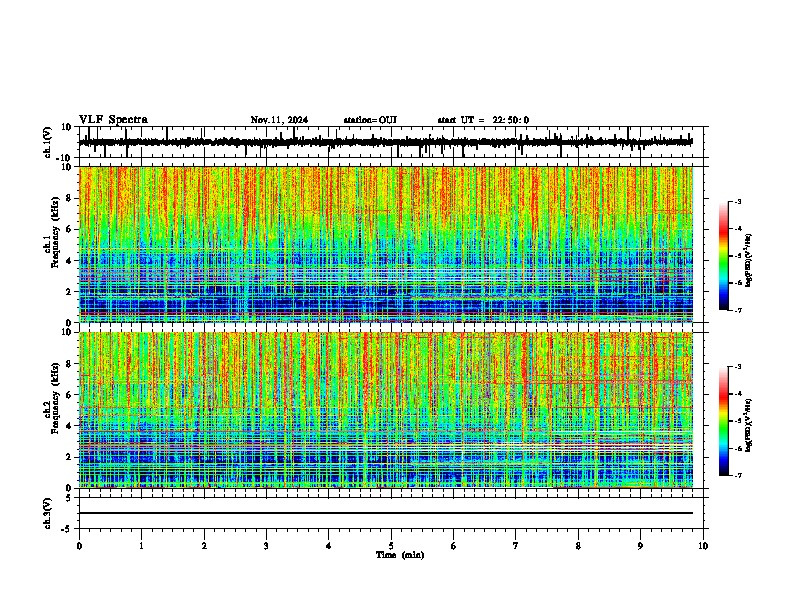Click the "2" kHz tick on ch.2 frequency axis

tap(70, 457)
